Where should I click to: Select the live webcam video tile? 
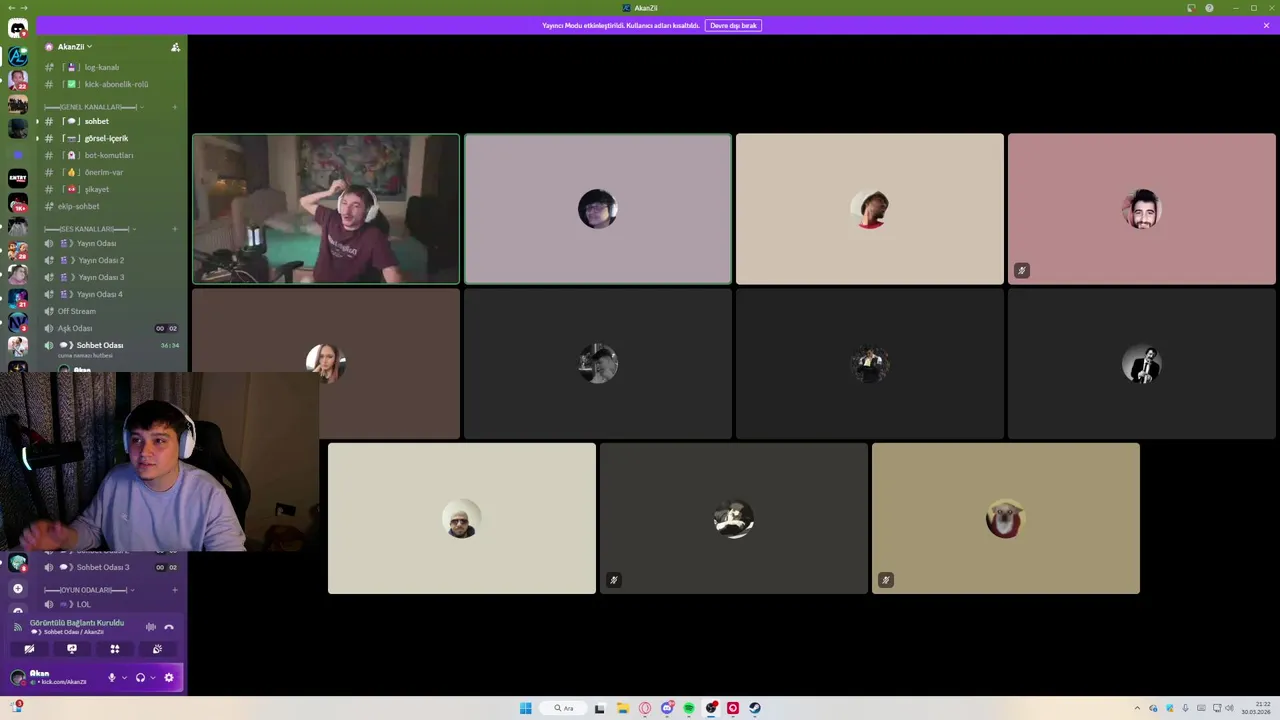(326, 209)
